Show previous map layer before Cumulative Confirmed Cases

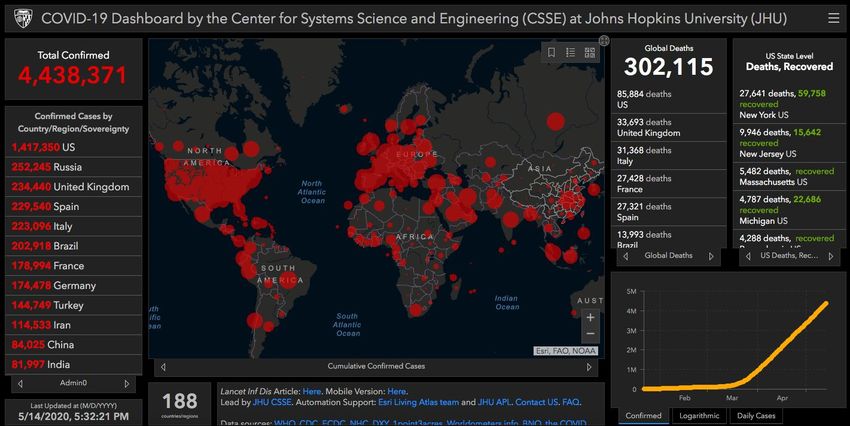(163, 367)
